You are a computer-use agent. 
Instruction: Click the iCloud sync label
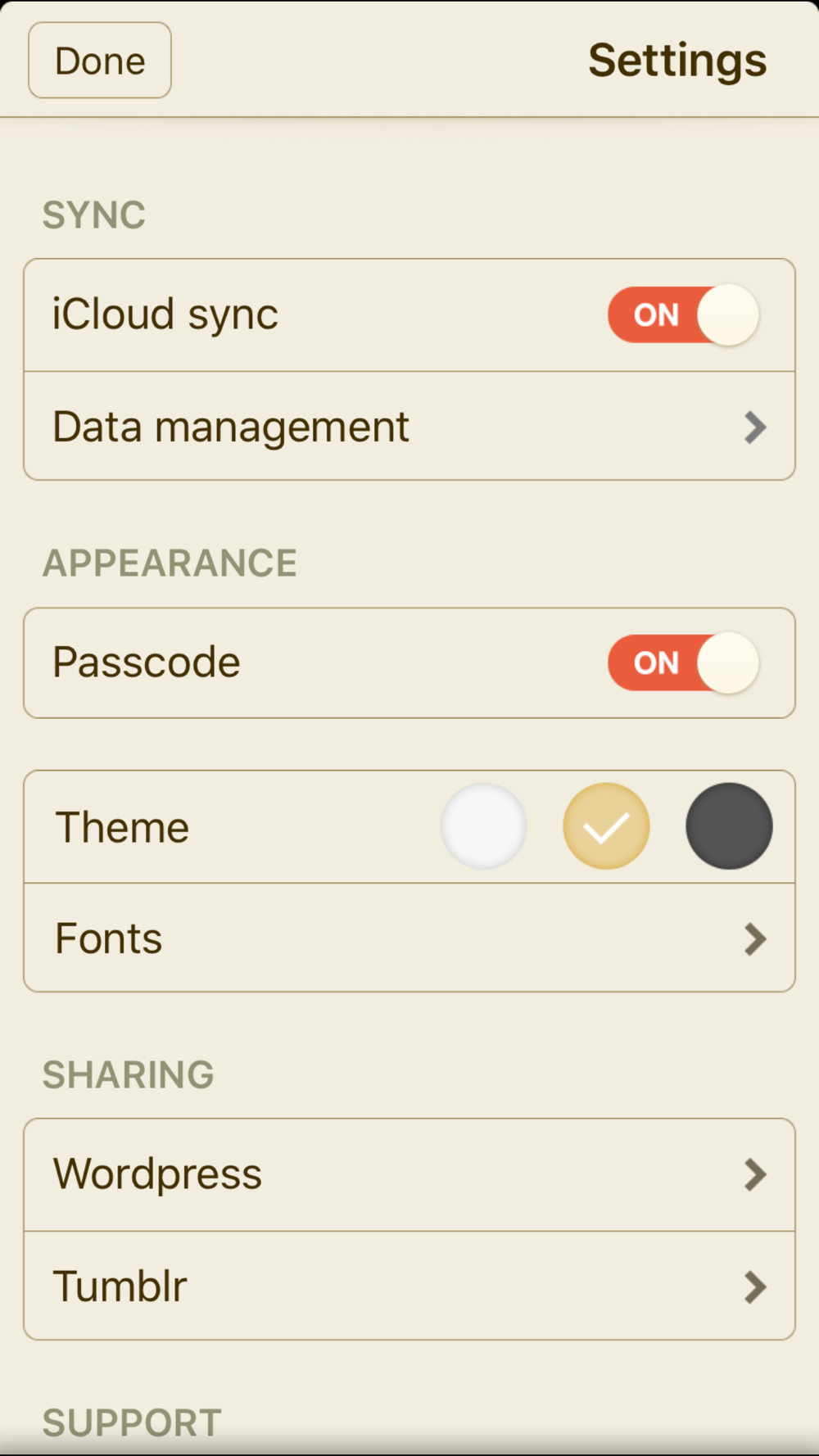coord(165,315)
